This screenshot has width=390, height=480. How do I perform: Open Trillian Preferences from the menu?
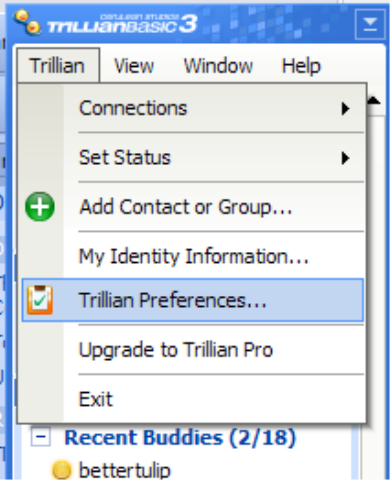(193, 300)
